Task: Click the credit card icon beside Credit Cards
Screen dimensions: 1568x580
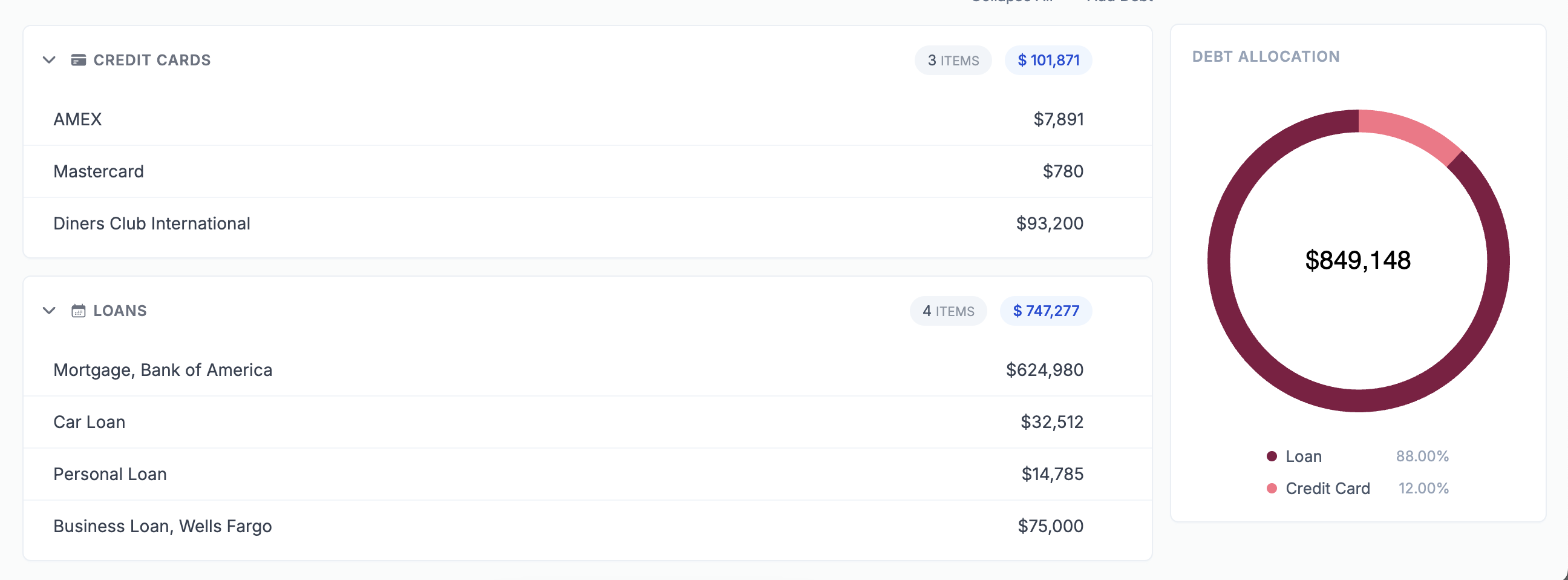Action: 79,60
